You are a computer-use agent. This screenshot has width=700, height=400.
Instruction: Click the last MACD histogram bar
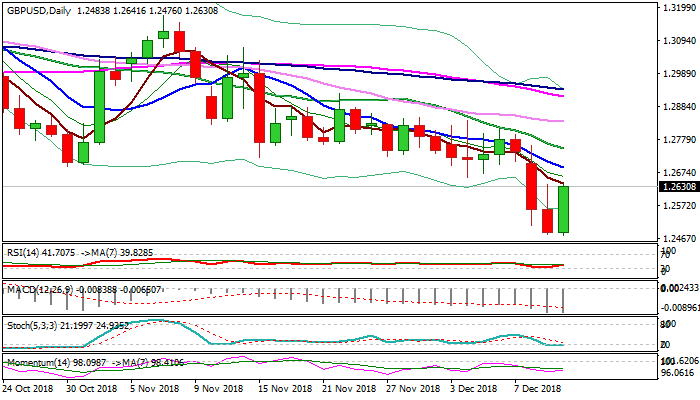(564, 300)
